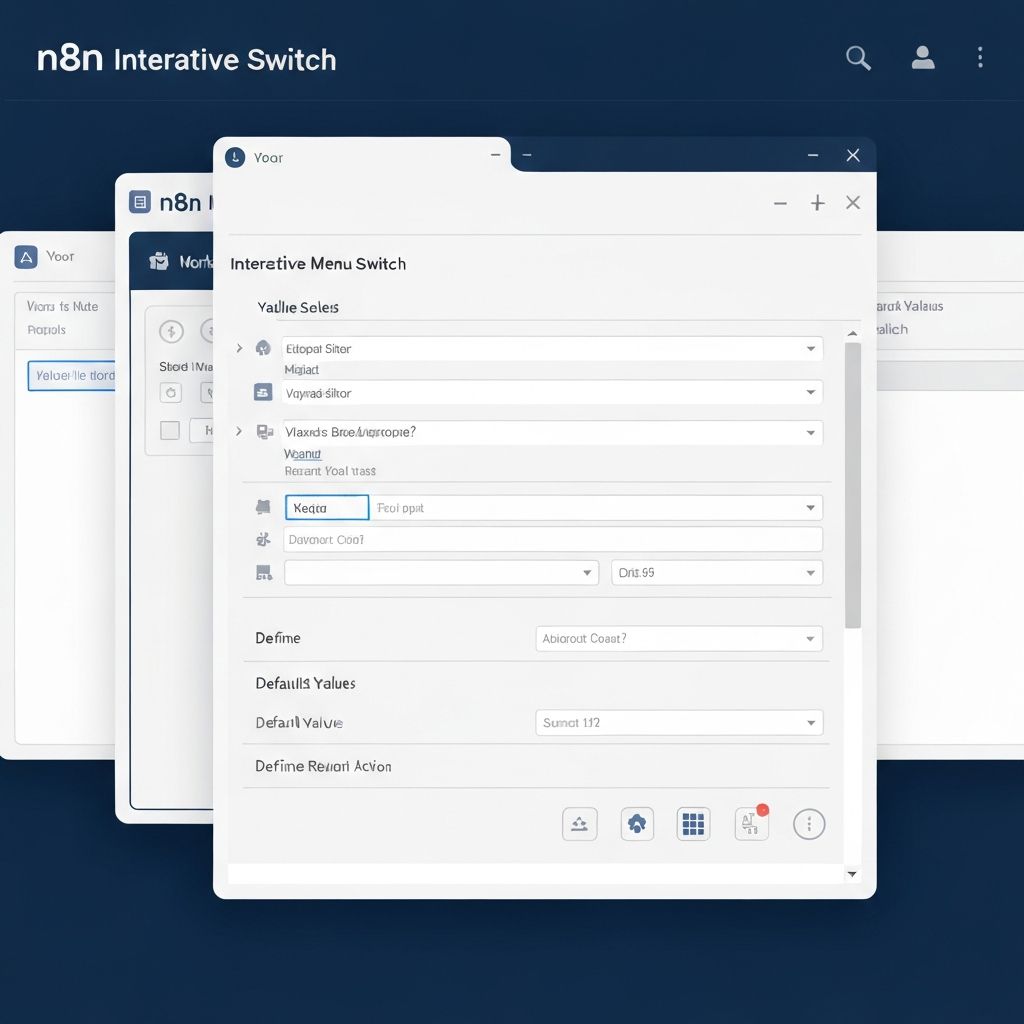Viewport: 1024px width, 1024px height.
Task: Click the cloud icon in the bottom toolbar
Action: coord(636,824)
